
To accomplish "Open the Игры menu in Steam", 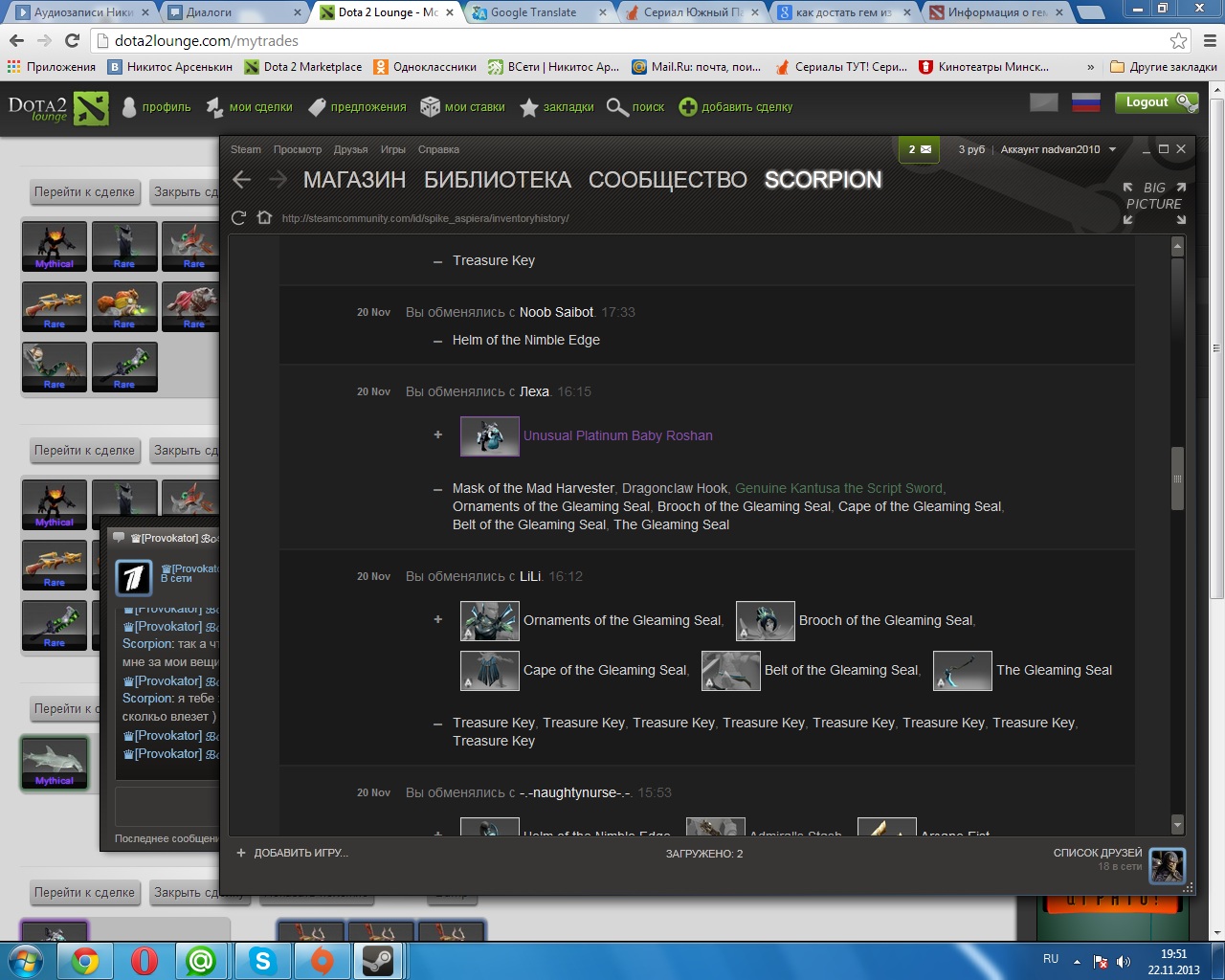I will tap(393, 149).
